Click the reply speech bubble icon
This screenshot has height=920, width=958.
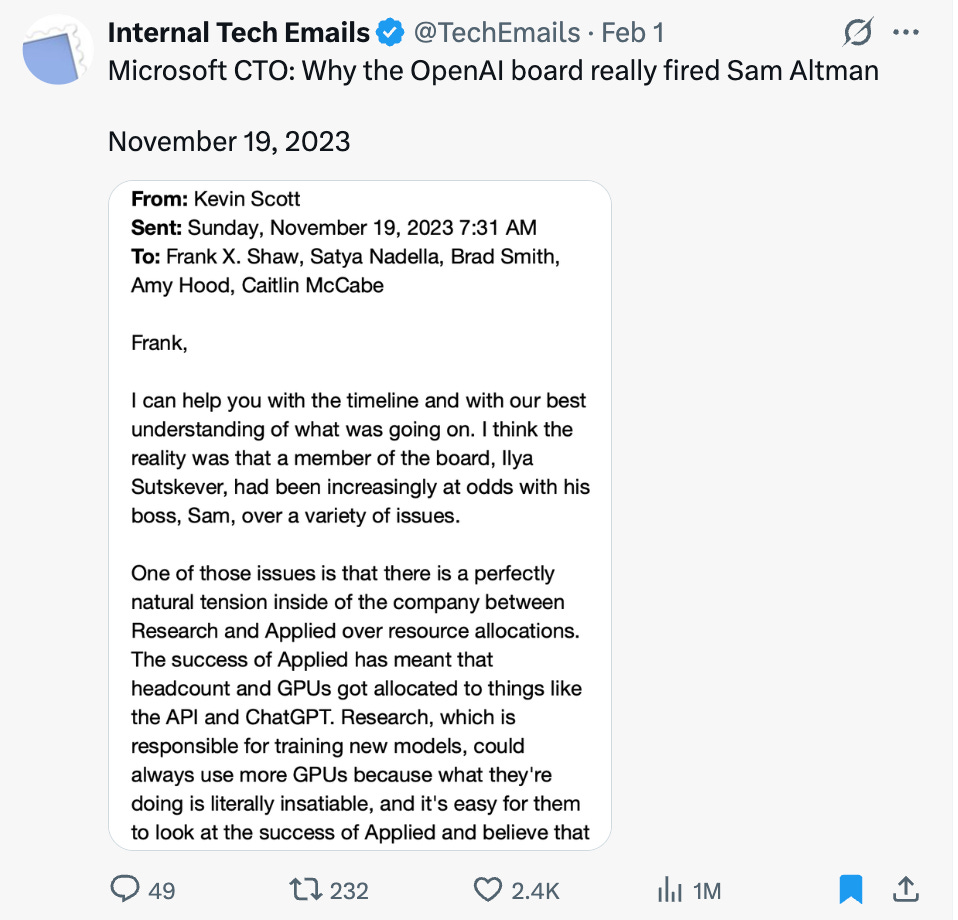click(x=126, y=889)
